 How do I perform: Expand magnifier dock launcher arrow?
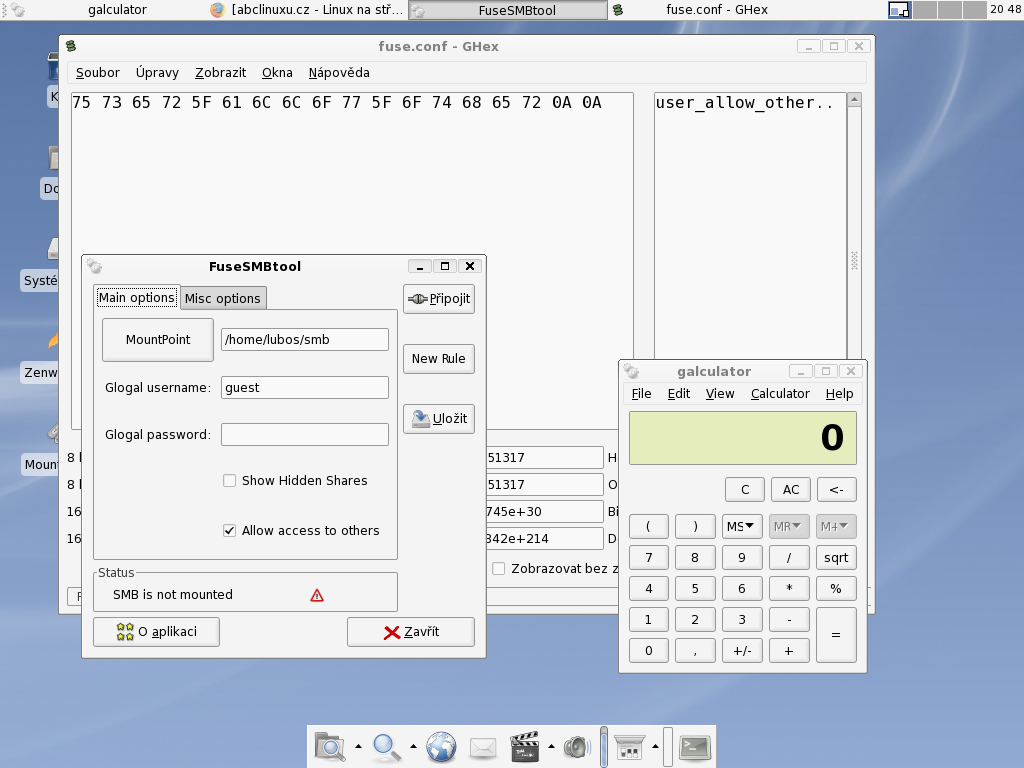click(x=413, y=746)
